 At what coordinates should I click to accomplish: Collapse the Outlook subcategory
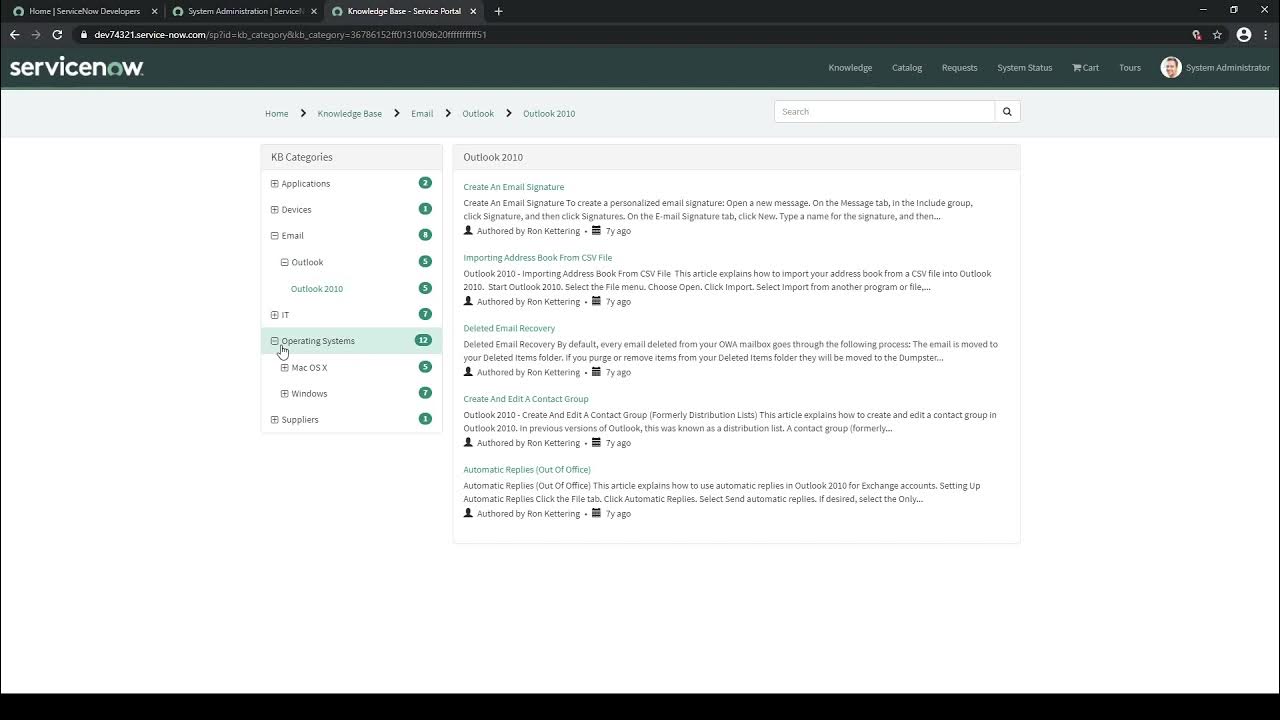285,262
